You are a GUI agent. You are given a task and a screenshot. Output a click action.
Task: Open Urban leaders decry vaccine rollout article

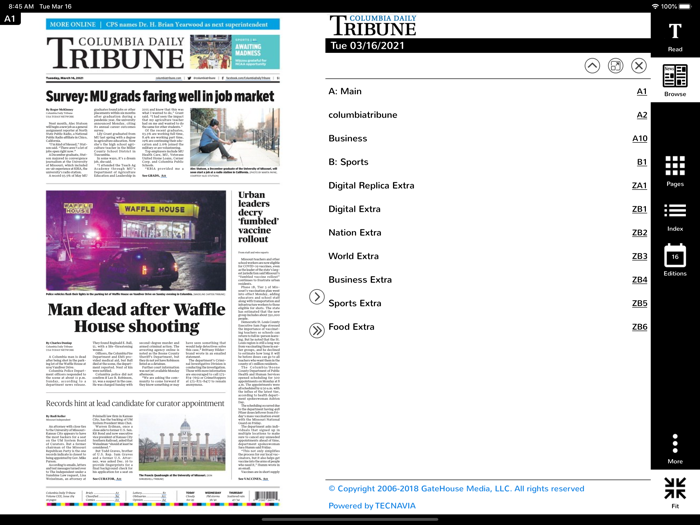pos(258,217)
